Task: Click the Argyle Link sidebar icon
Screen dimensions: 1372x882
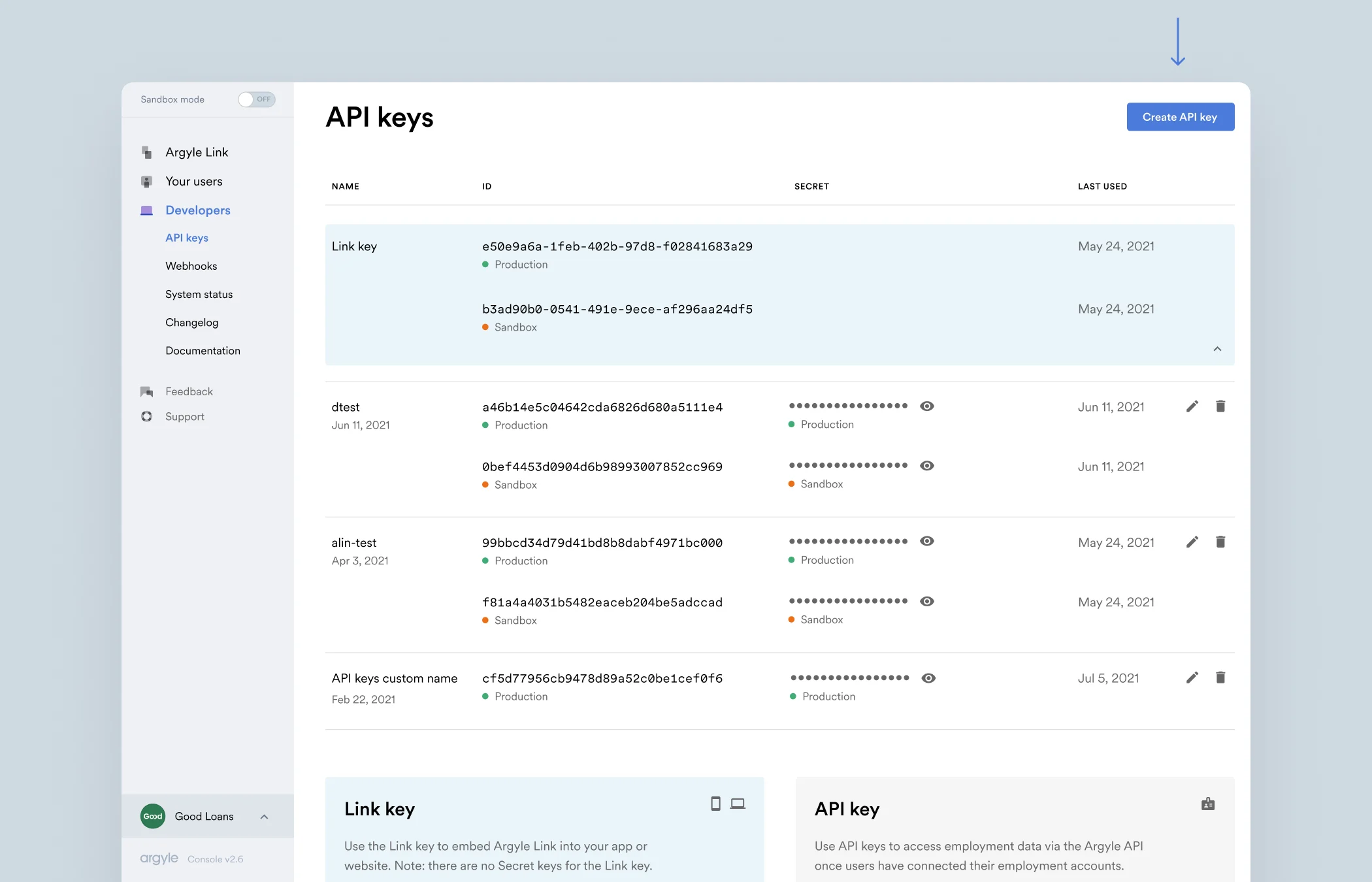Action: 146,152
